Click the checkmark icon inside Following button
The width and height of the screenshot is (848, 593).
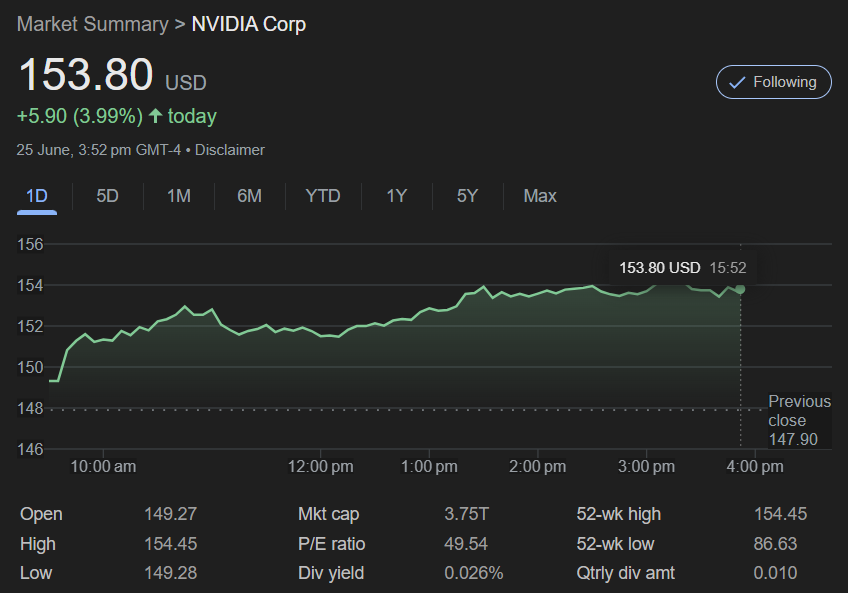(737, 82)
